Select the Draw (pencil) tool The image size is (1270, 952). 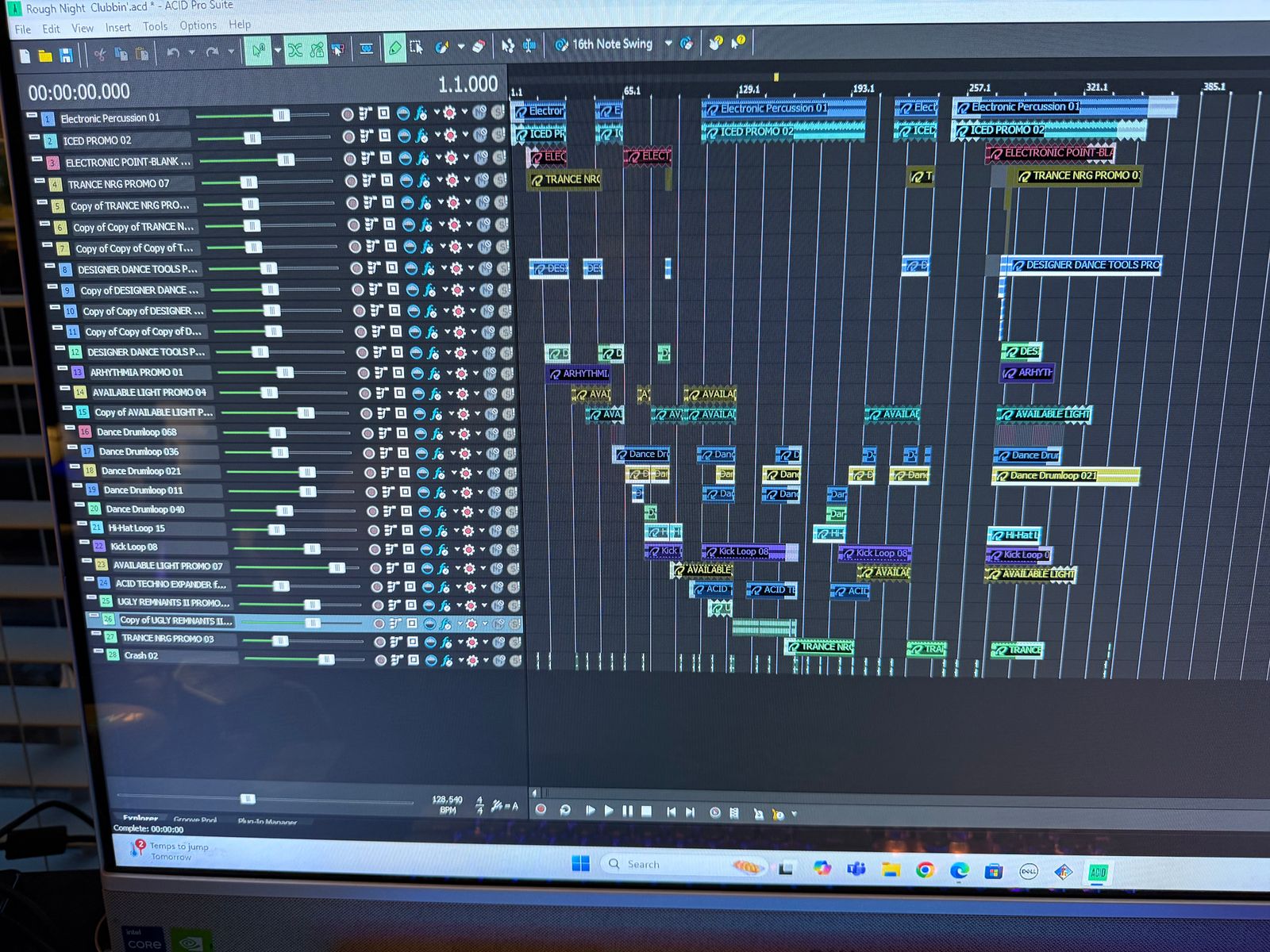pyautogui.click(x=394, y=48)
